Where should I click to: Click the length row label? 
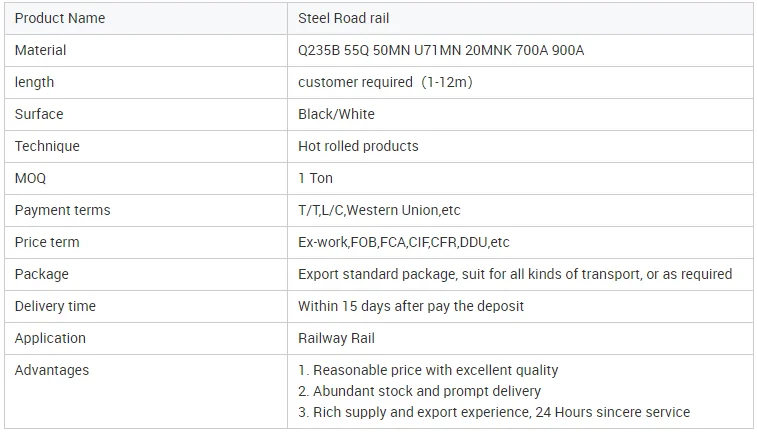tap(34, 82)
